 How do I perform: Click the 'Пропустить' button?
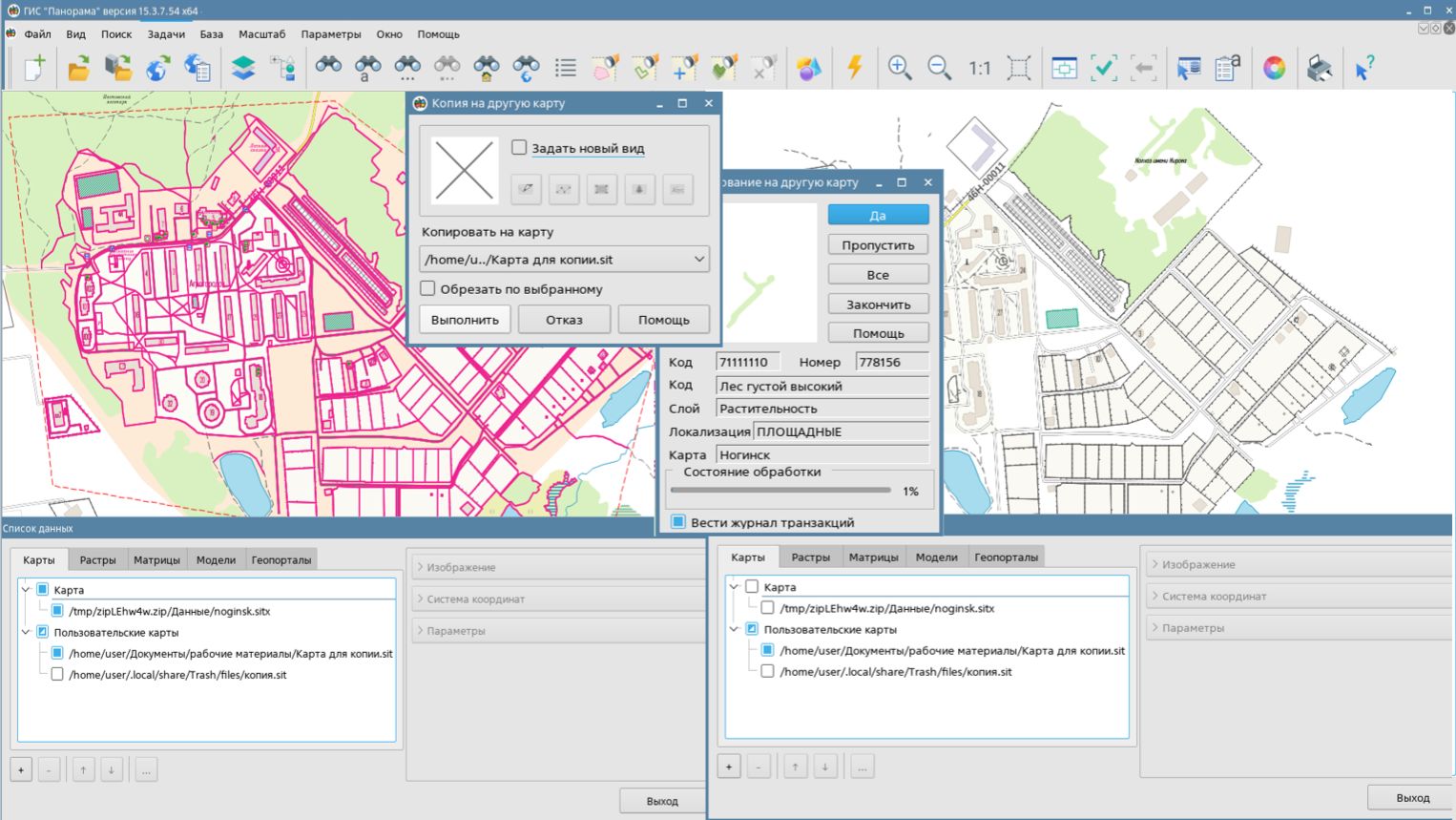tap(878, 244)
